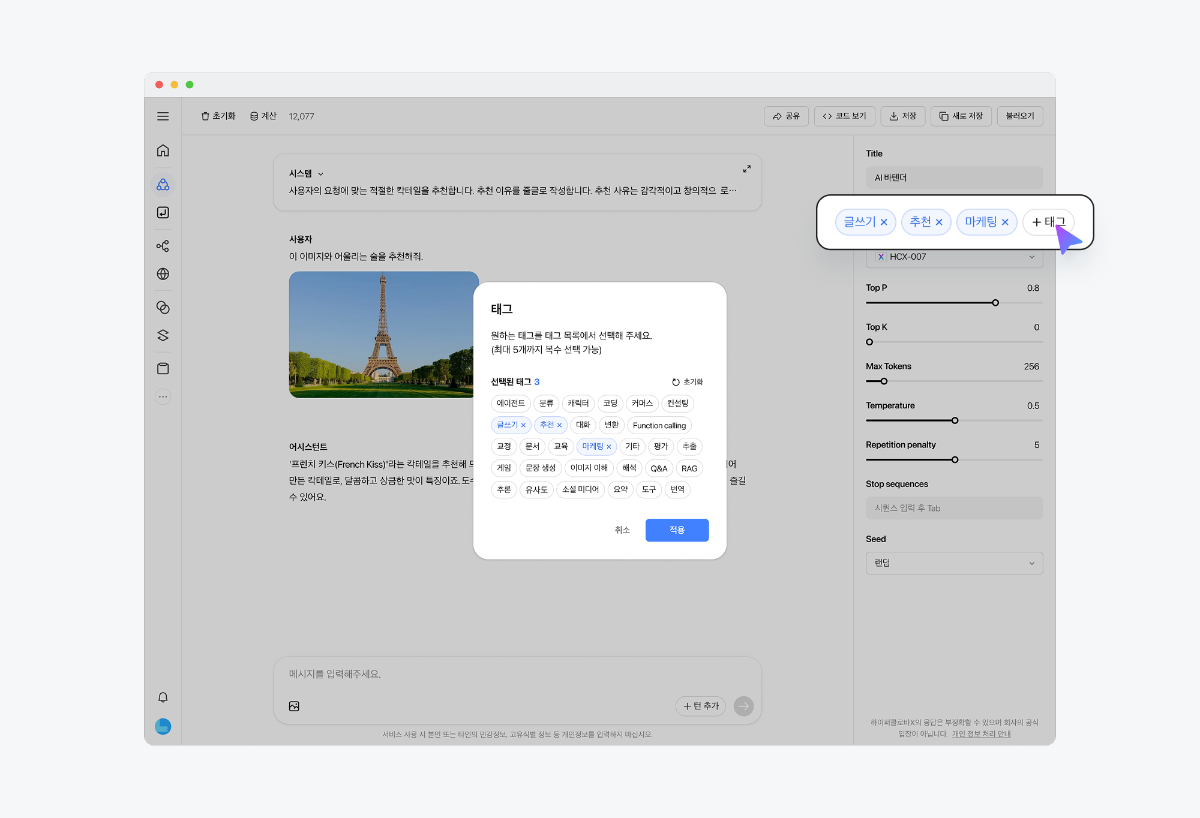This screenshot has width=1200, height=818.
Task: Toggle the 유사도 tag chip
Action: pyautogui.click(x=537, y=490)
